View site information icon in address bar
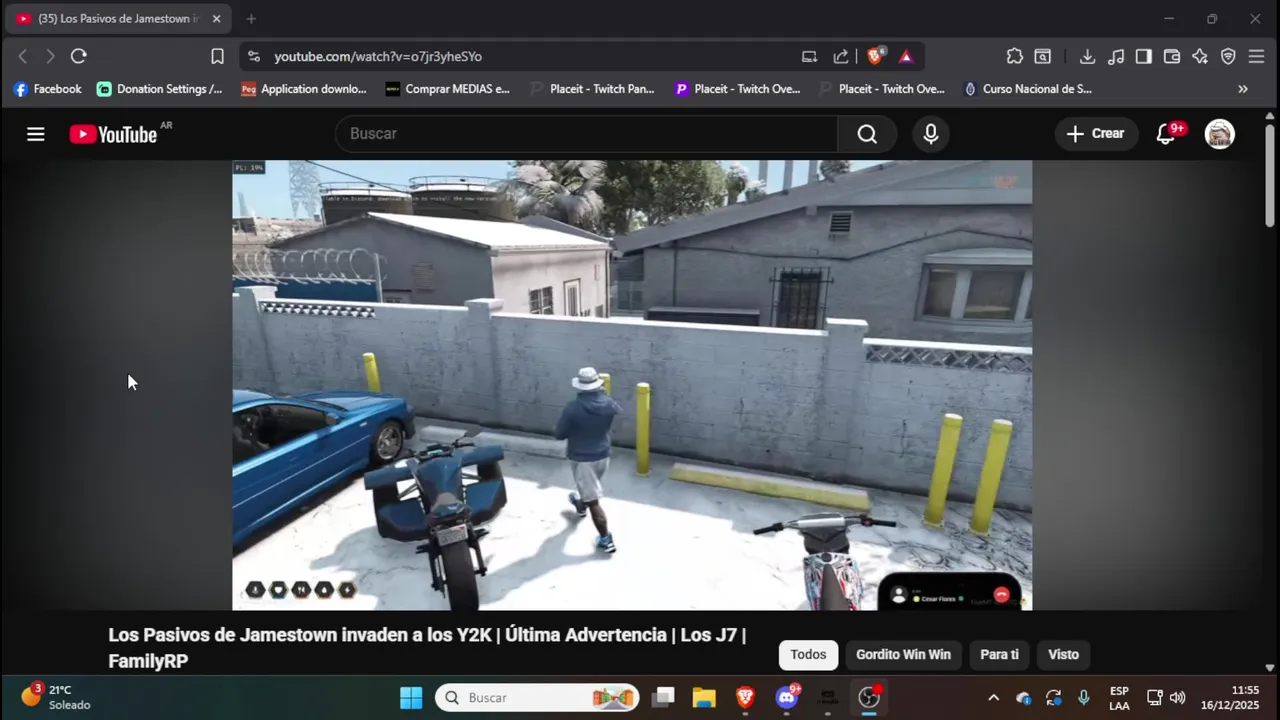The image size is (1280, 720). point(254,57)
